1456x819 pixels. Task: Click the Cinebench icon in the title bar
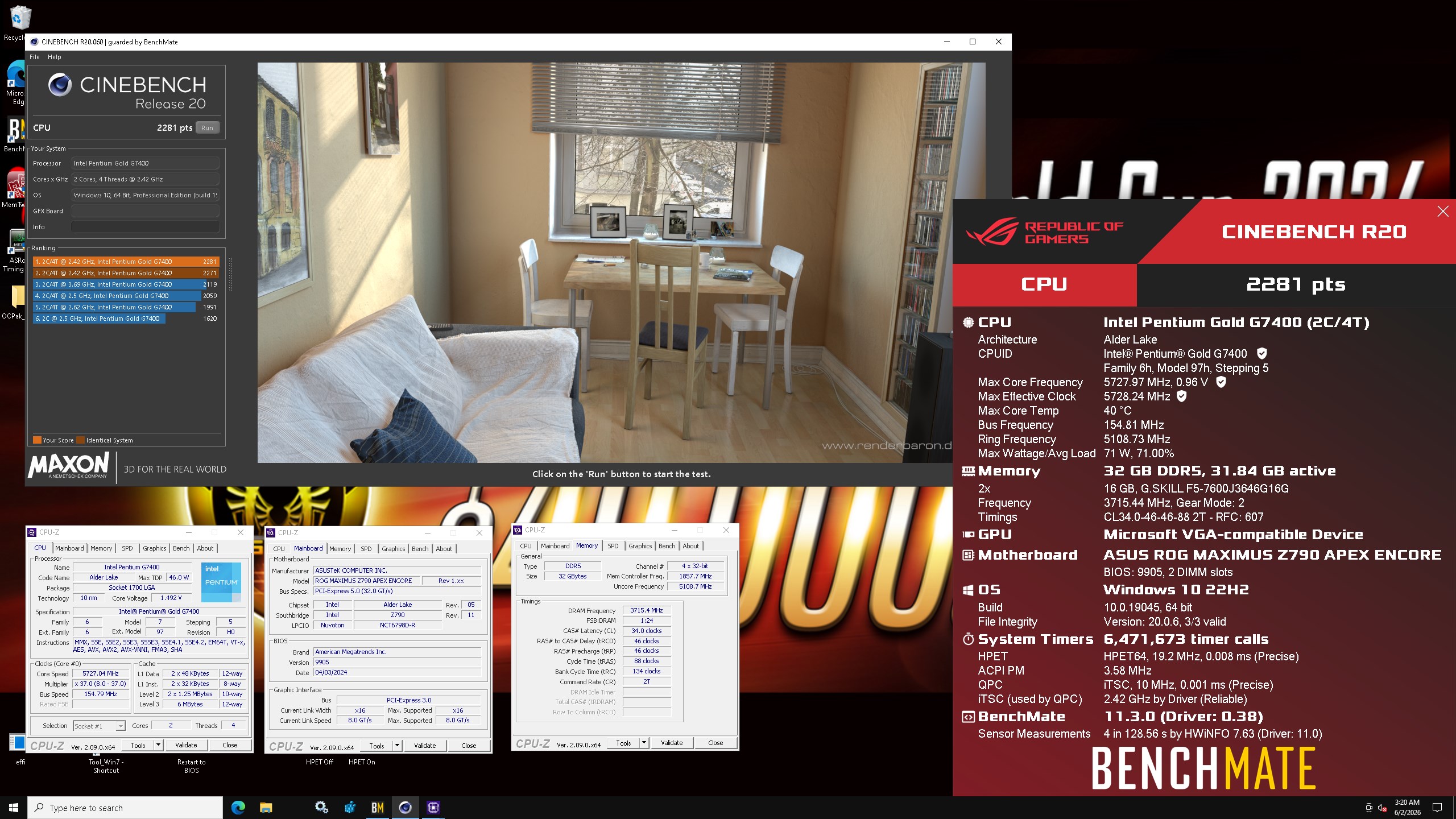point(34,42)
